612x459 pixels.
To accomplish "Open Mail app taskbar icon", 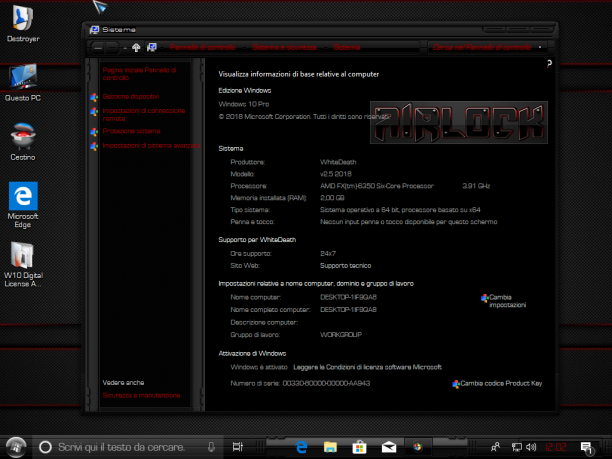I will pyautogui.click(x=389, y=447).
